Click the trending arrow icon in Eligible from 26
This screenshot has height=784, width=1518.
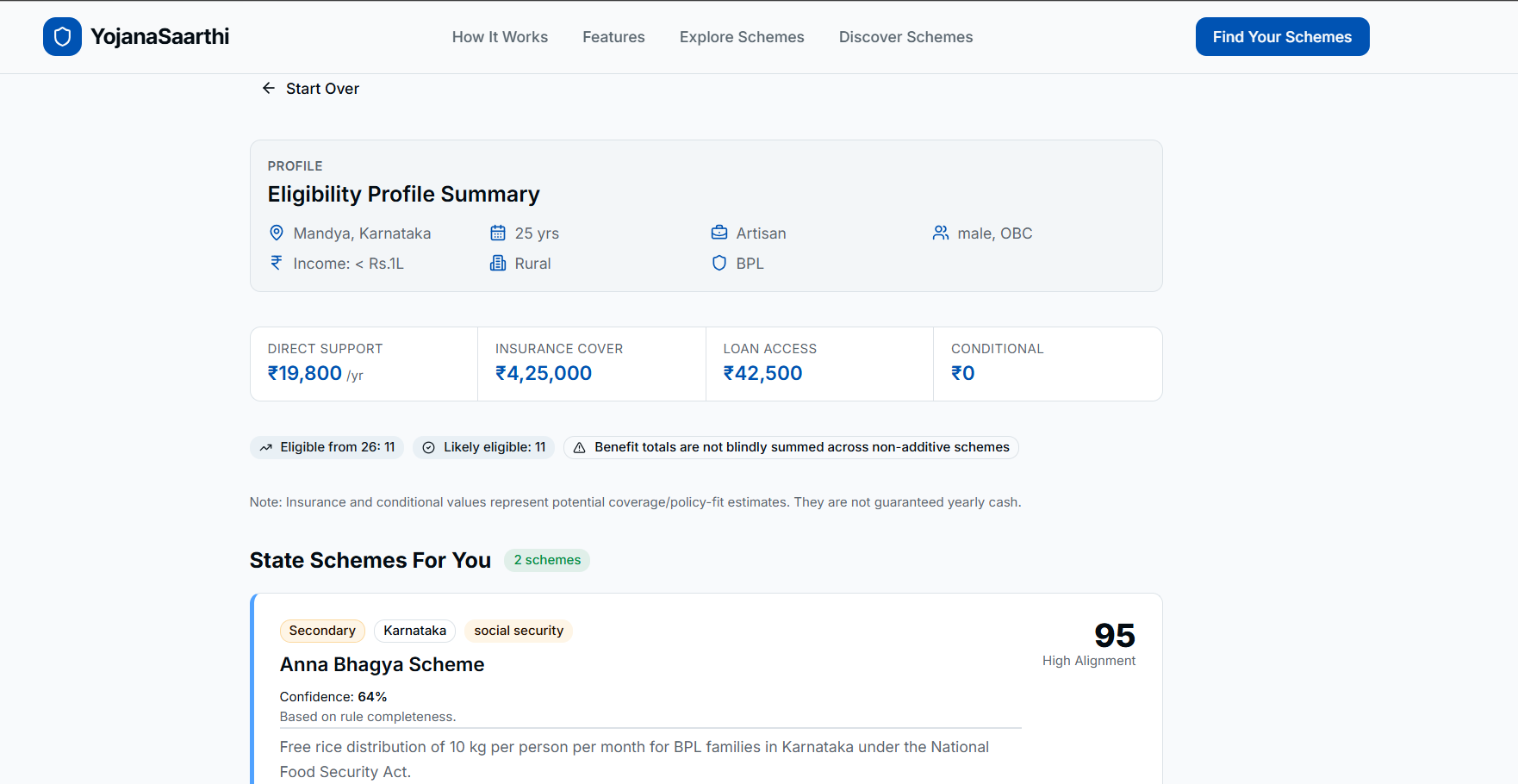(266, 447)
